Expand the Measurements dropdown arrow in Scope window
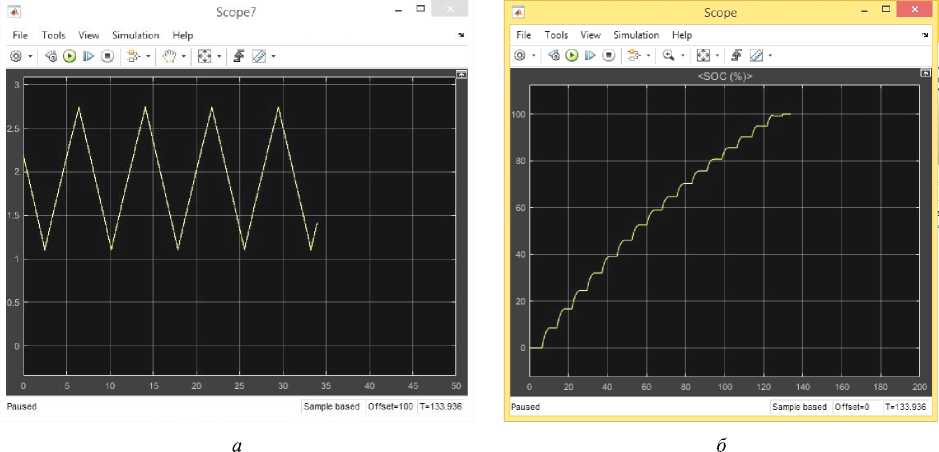The height and width of the screenshot is (452, 939). point(770,56)
